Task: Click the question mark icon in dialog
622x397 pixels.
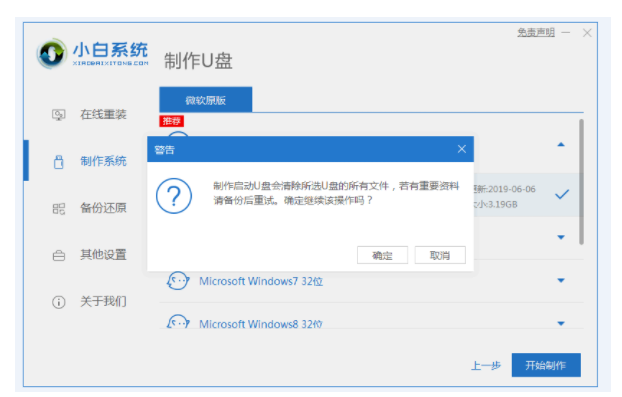Action: coord(174,196)
